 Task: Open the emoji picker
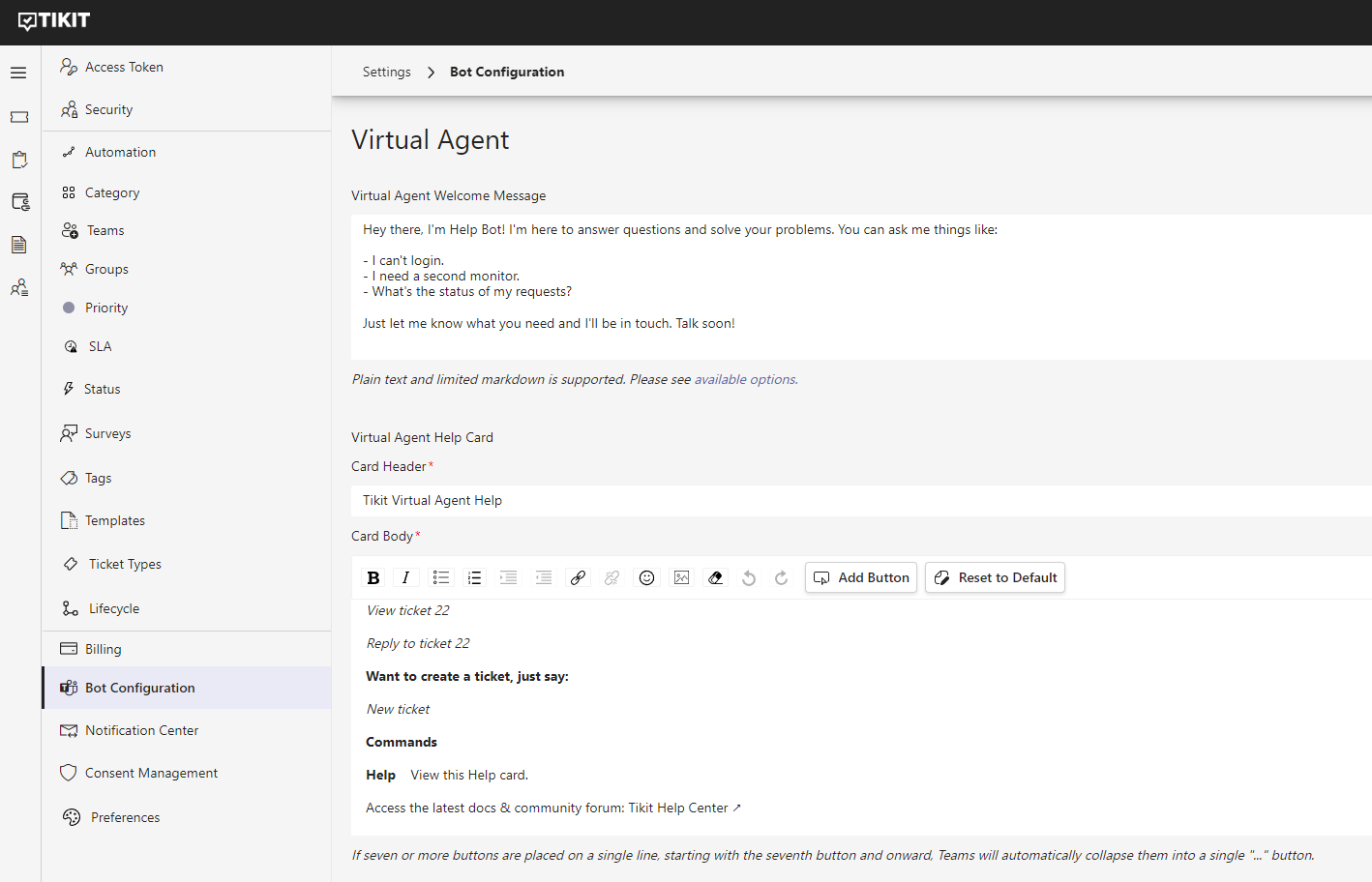tap(646, 577)
